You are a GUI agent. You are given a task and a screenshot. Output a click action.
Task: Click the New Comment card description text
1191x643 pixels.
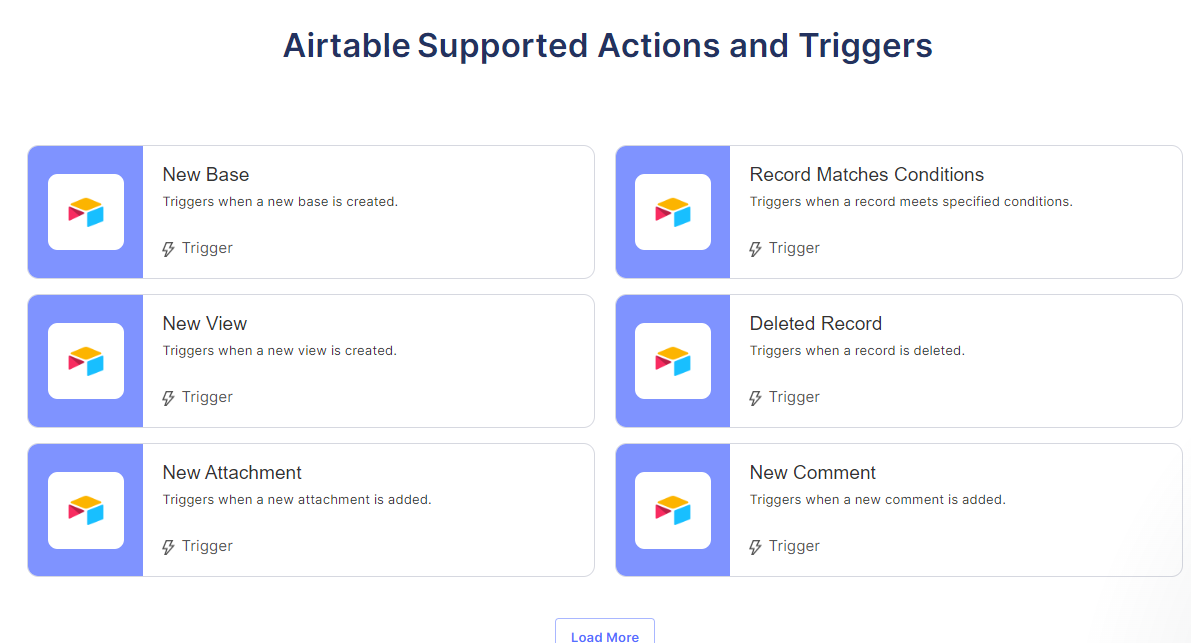coord(877,499)
